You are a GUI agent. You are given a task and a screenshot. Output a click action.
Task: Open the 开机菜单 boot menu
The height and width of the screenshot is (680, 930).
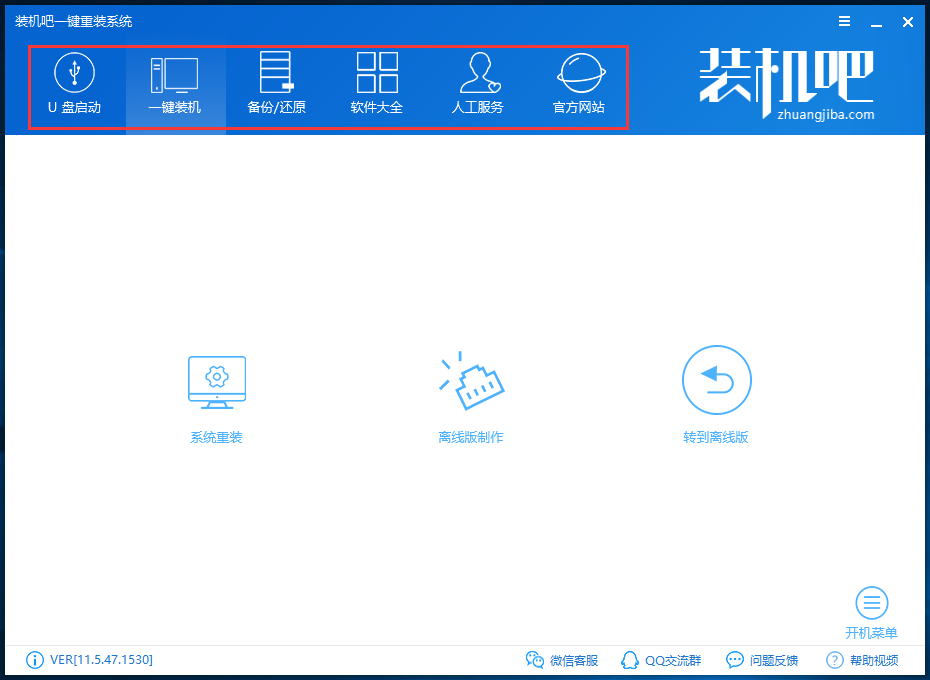pyautogui.click(x=871, y=610)
